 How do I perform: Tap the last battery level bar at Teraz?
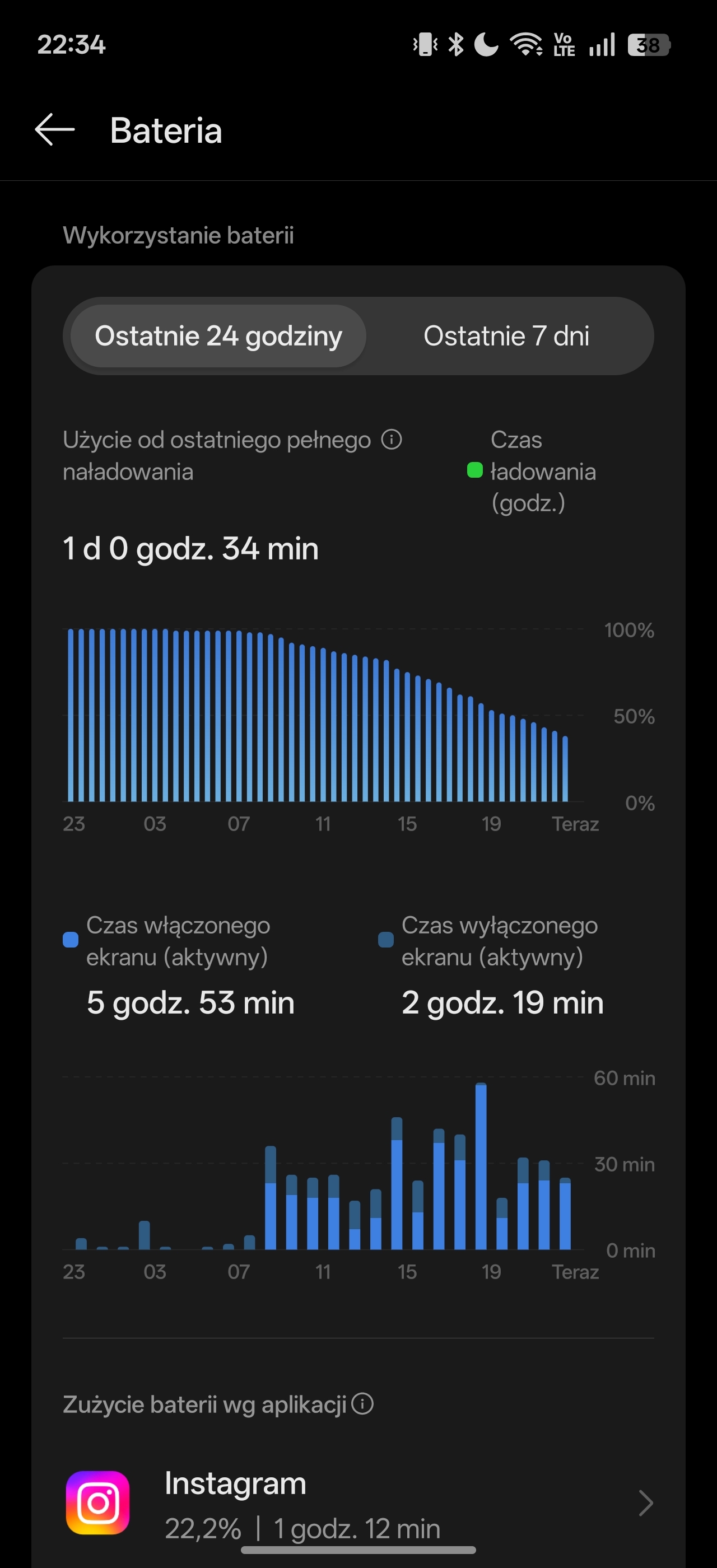point(565,768)
